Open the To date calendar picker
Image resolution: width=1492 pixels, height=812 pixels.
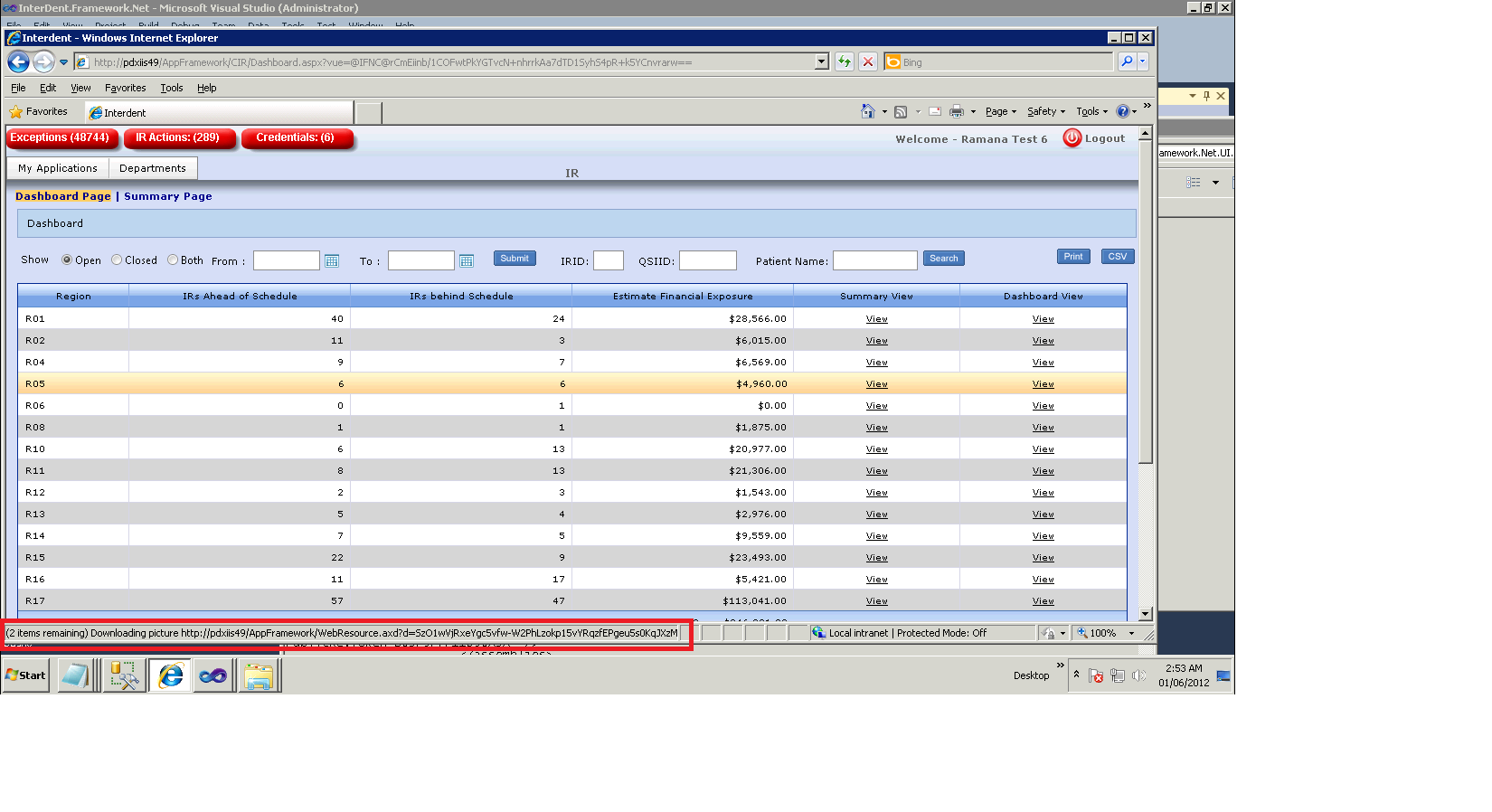click(x=467, y=261)
